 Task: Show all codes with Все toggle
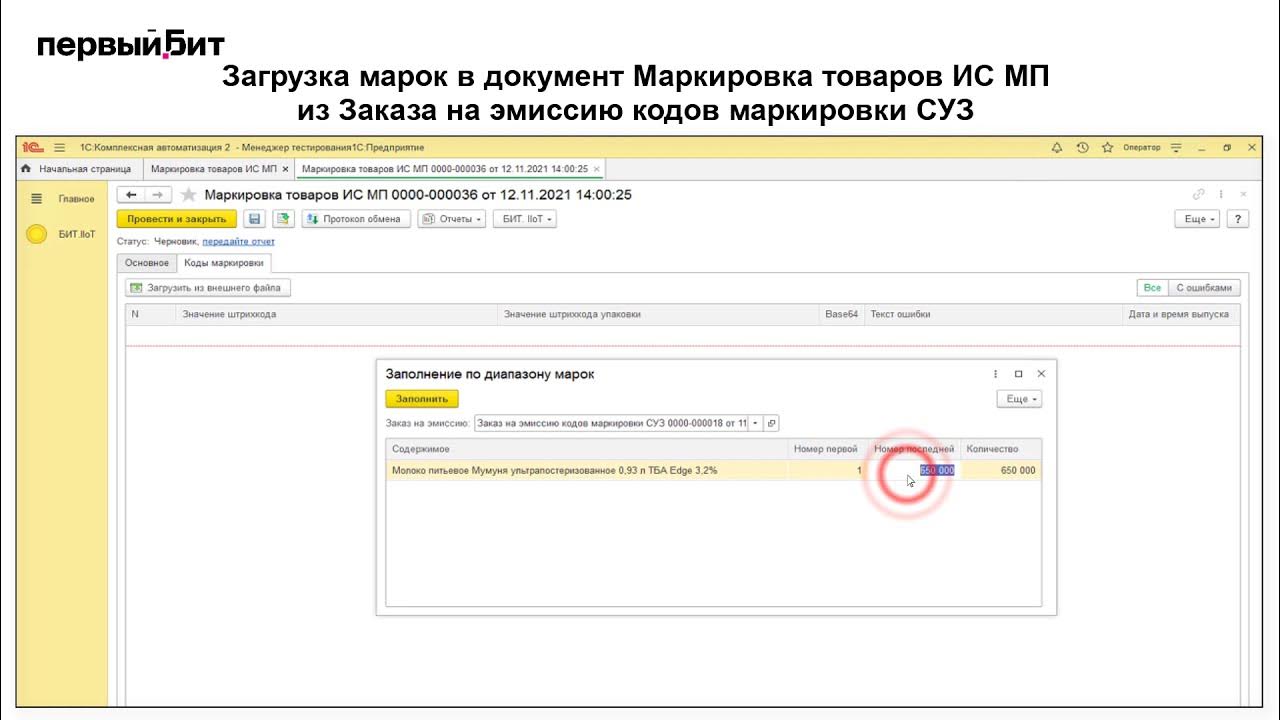pos(1152,288)
